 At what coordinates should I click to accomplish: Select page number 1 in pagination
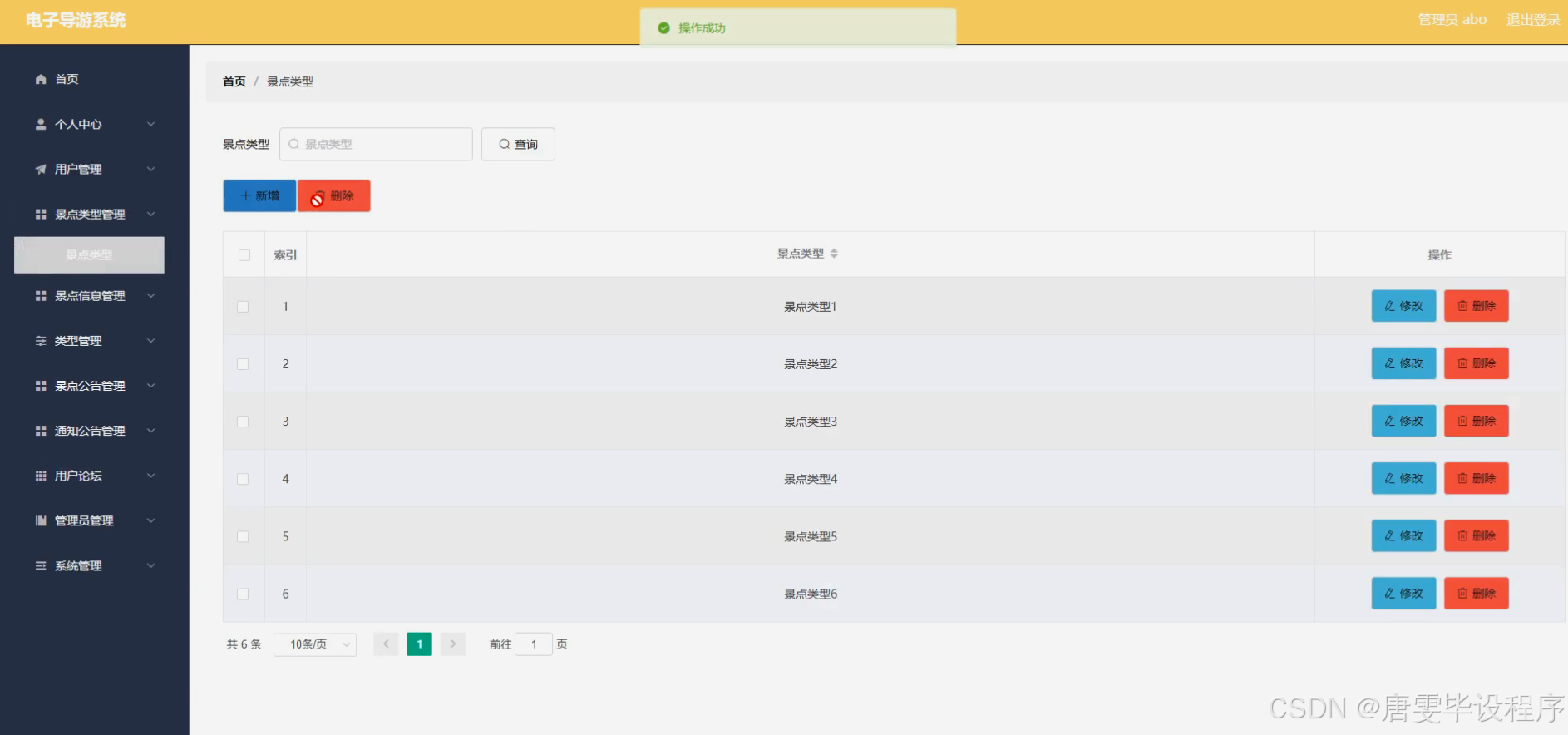(x=420, y=644)
